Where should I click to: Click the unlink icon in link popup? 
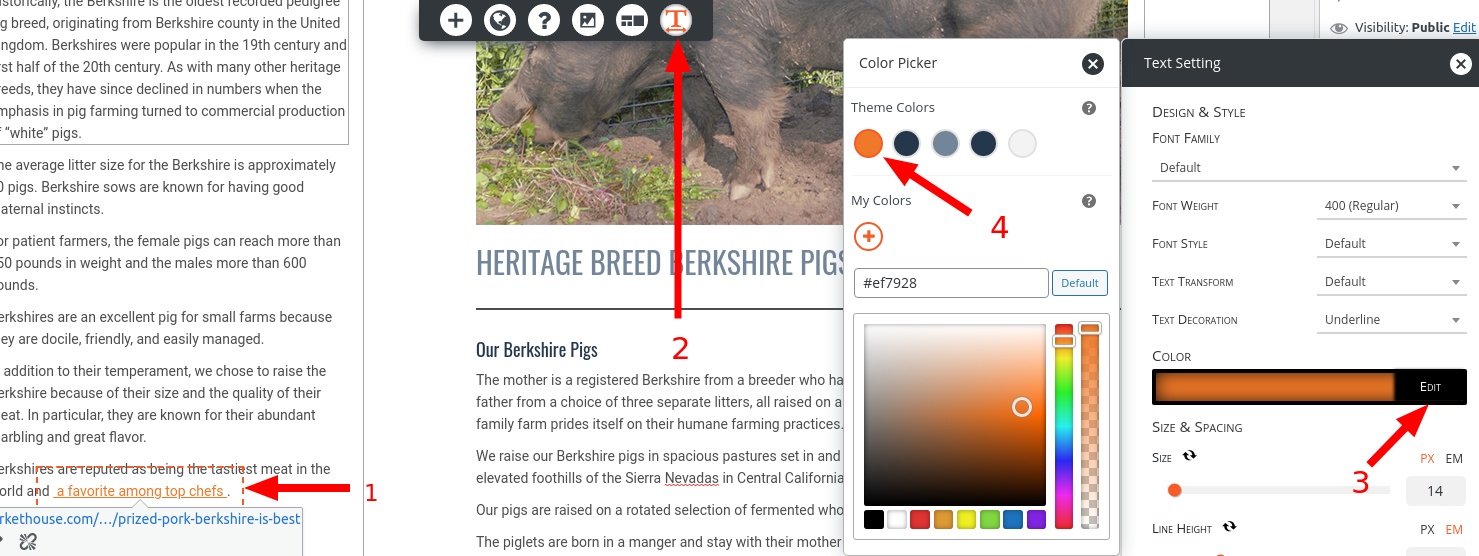(x=28, y=542)
